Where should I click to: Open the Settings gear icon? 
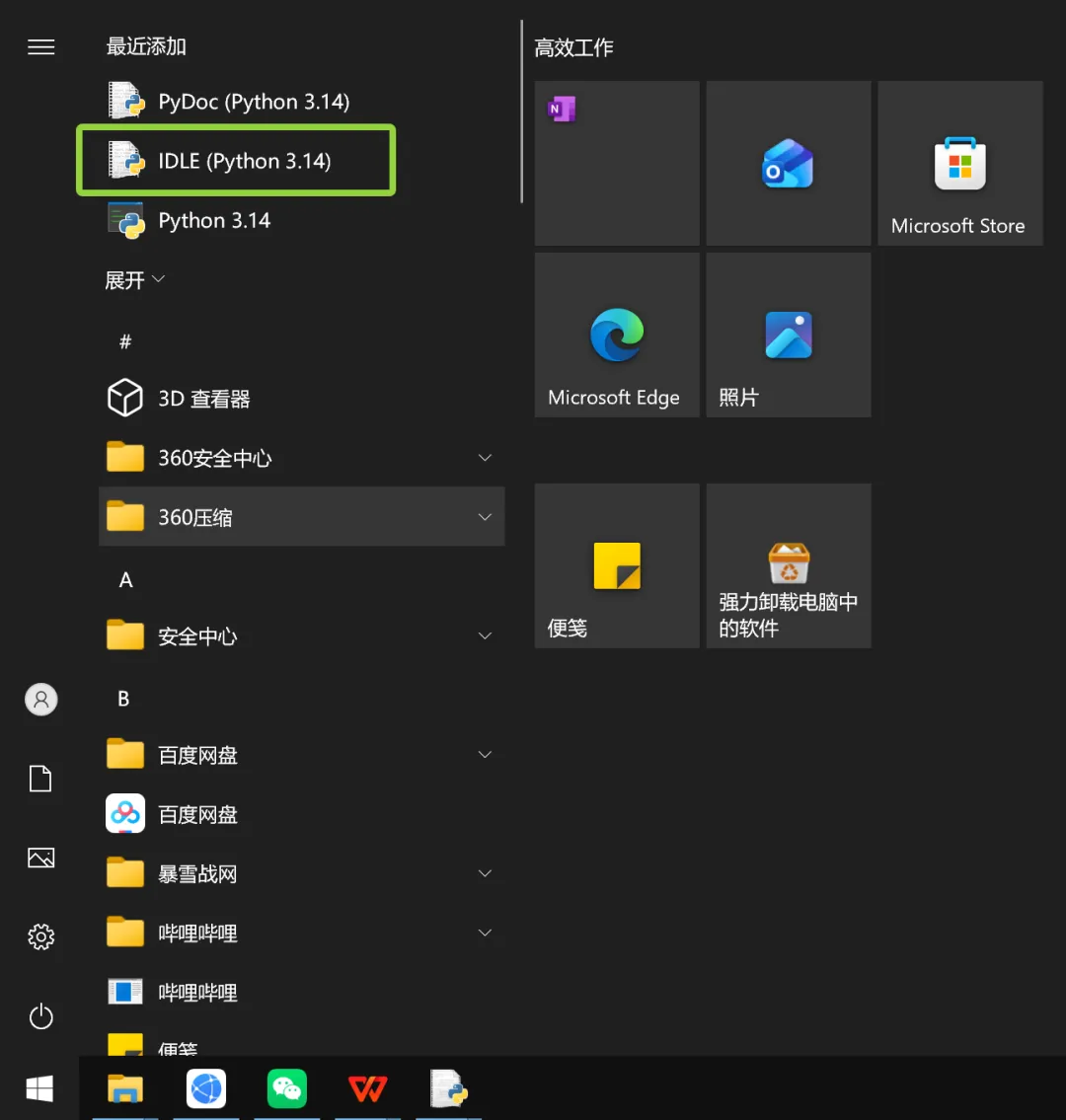tap(40, 937)
